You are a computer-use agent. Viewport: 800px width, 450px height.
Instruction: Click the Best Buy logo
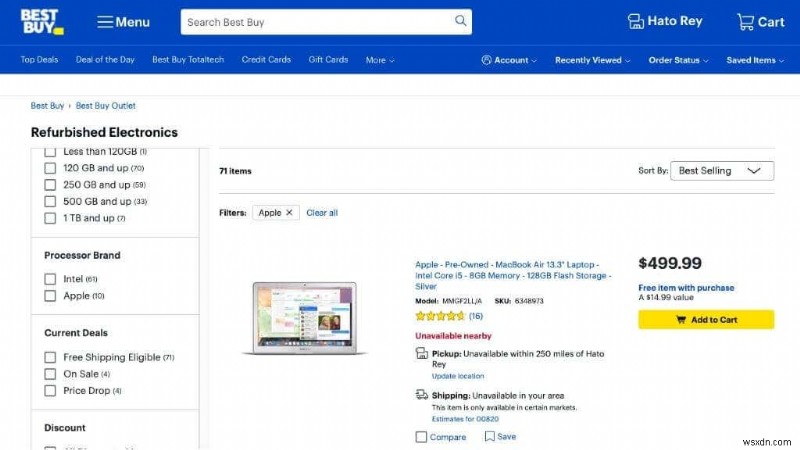(x=42, y=22)
